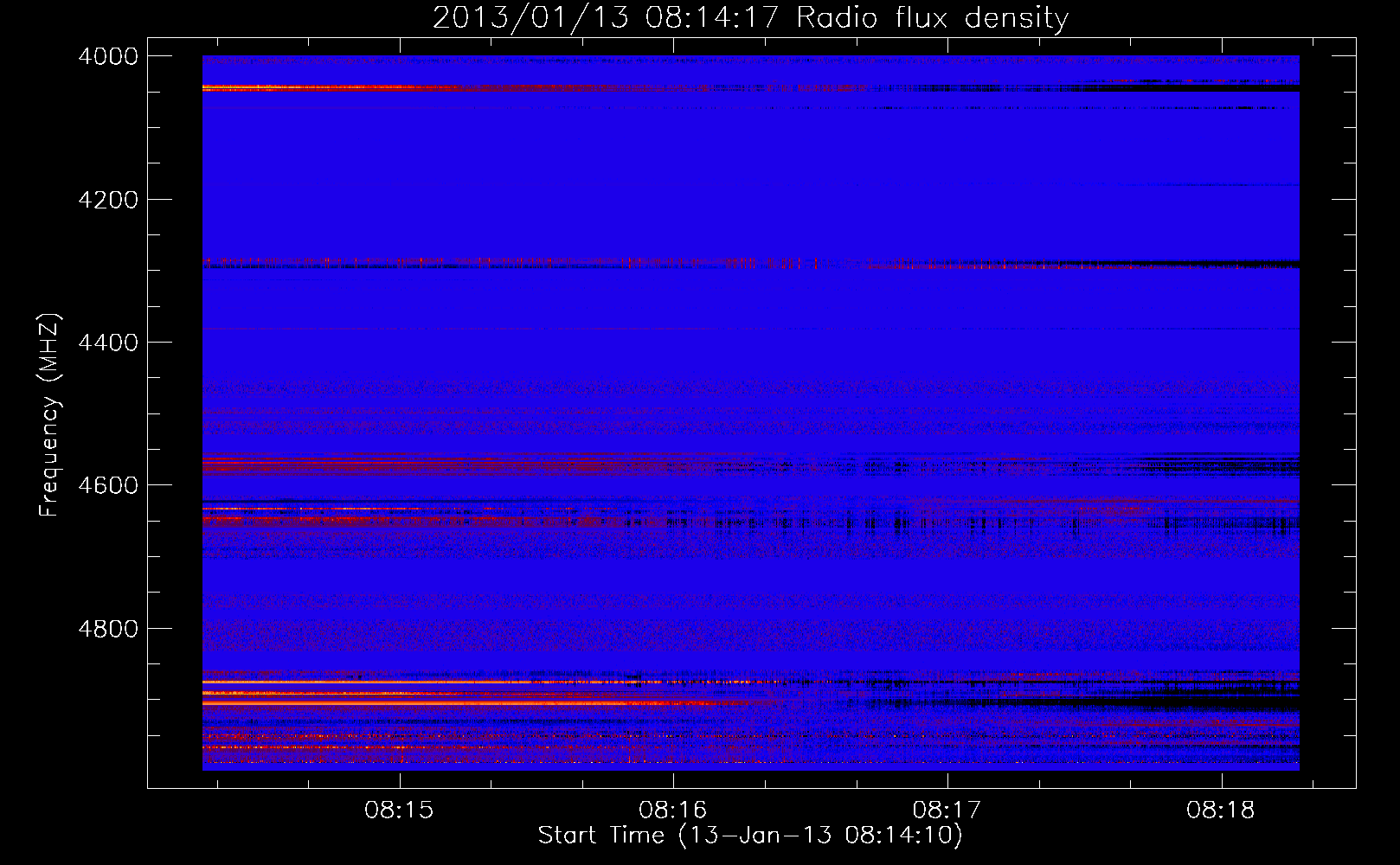Click the plot title "Radio flux density"
Viewport: 1400px width, 865px height.
[932, 18]
